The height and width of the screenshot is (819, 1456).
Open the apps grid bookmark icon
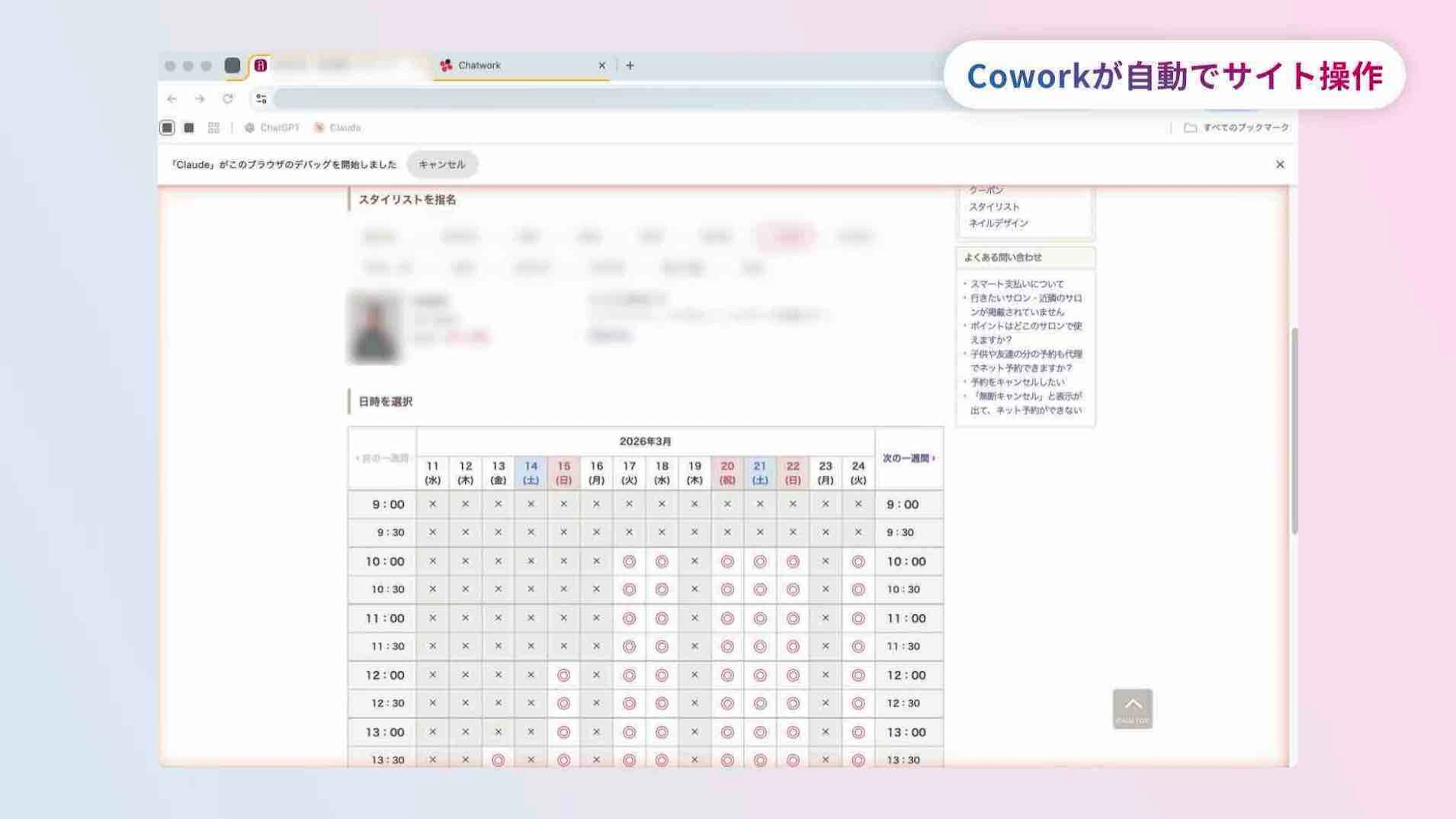tap(213, 128)
